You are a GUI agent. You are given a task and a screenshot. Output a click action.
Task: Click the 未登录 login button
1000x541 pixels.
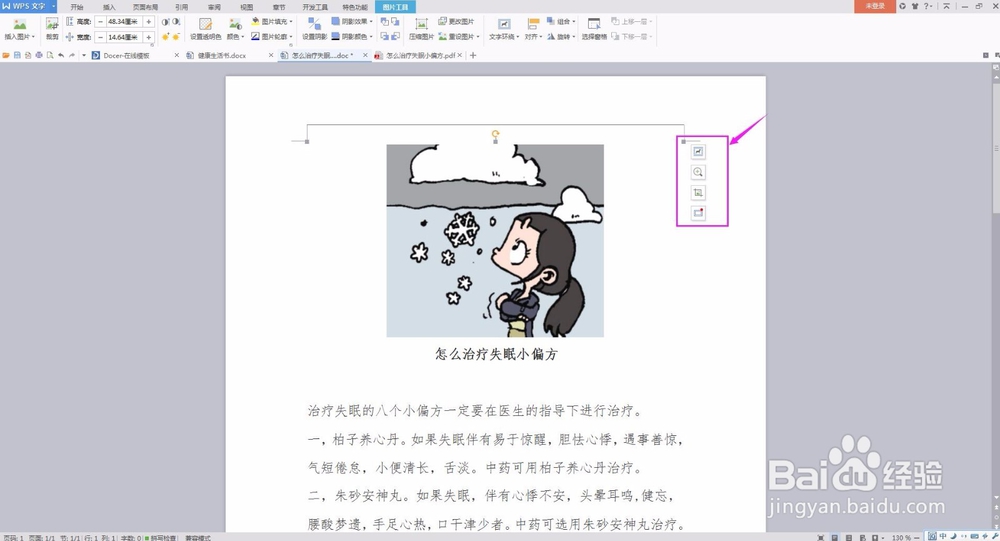pyautogui.click(x=875, y=6)
